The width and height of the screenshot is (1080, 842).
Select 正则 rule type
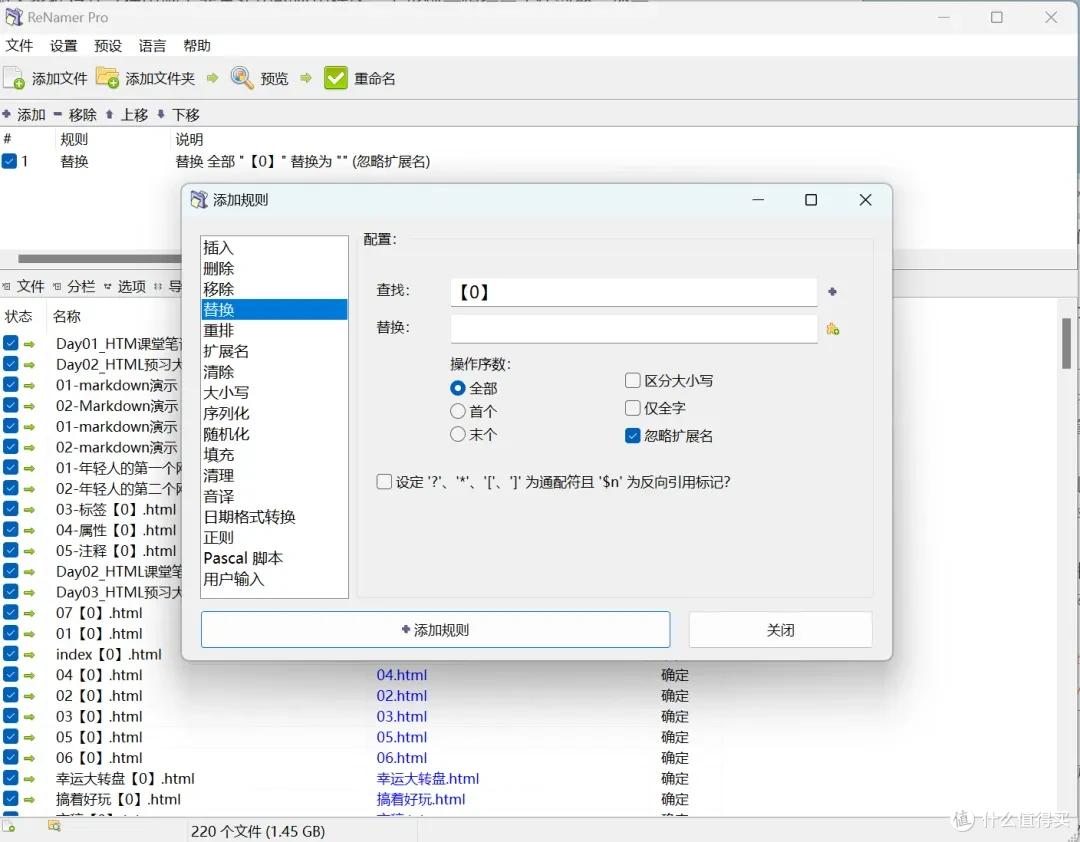pos(274,537)
